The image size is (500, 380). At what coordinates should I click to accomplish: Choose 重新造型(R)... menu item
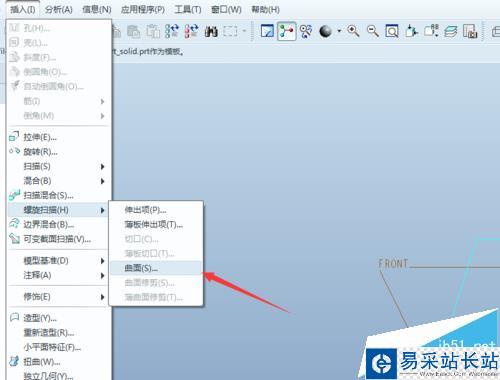[58, 333]
